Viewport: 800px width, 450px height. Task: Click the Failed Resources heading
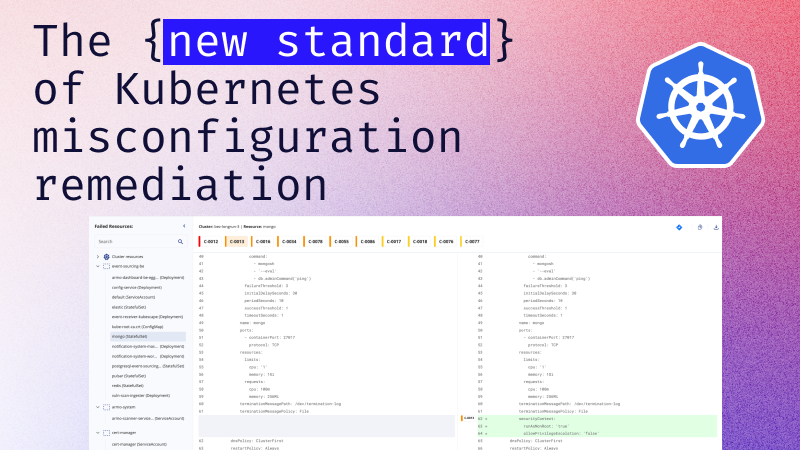[114, 226]
